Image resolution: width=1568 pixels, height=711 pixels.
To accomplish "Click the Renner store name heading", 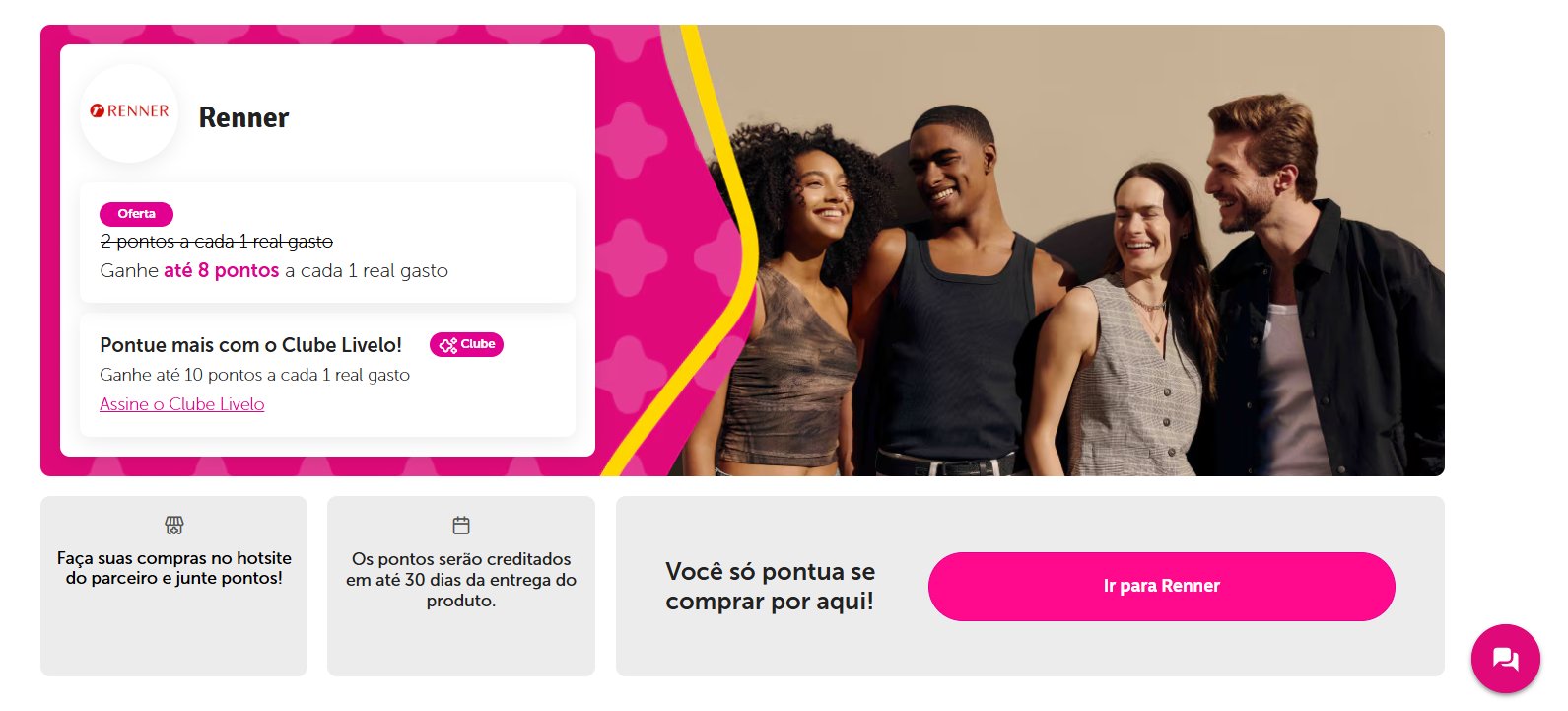I will pyautogui.click(x=243, y=117).
